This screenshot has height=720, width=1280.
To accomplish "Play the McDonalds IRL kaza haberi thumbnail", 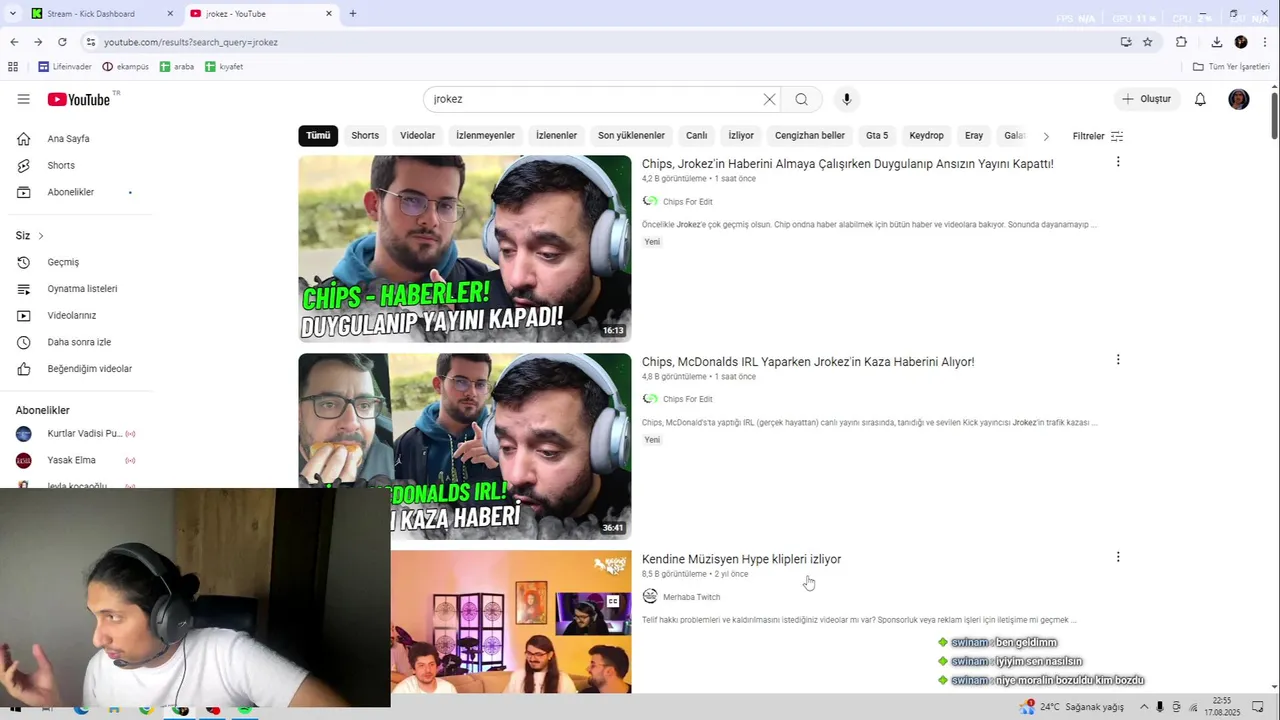I will coord(465,446).
